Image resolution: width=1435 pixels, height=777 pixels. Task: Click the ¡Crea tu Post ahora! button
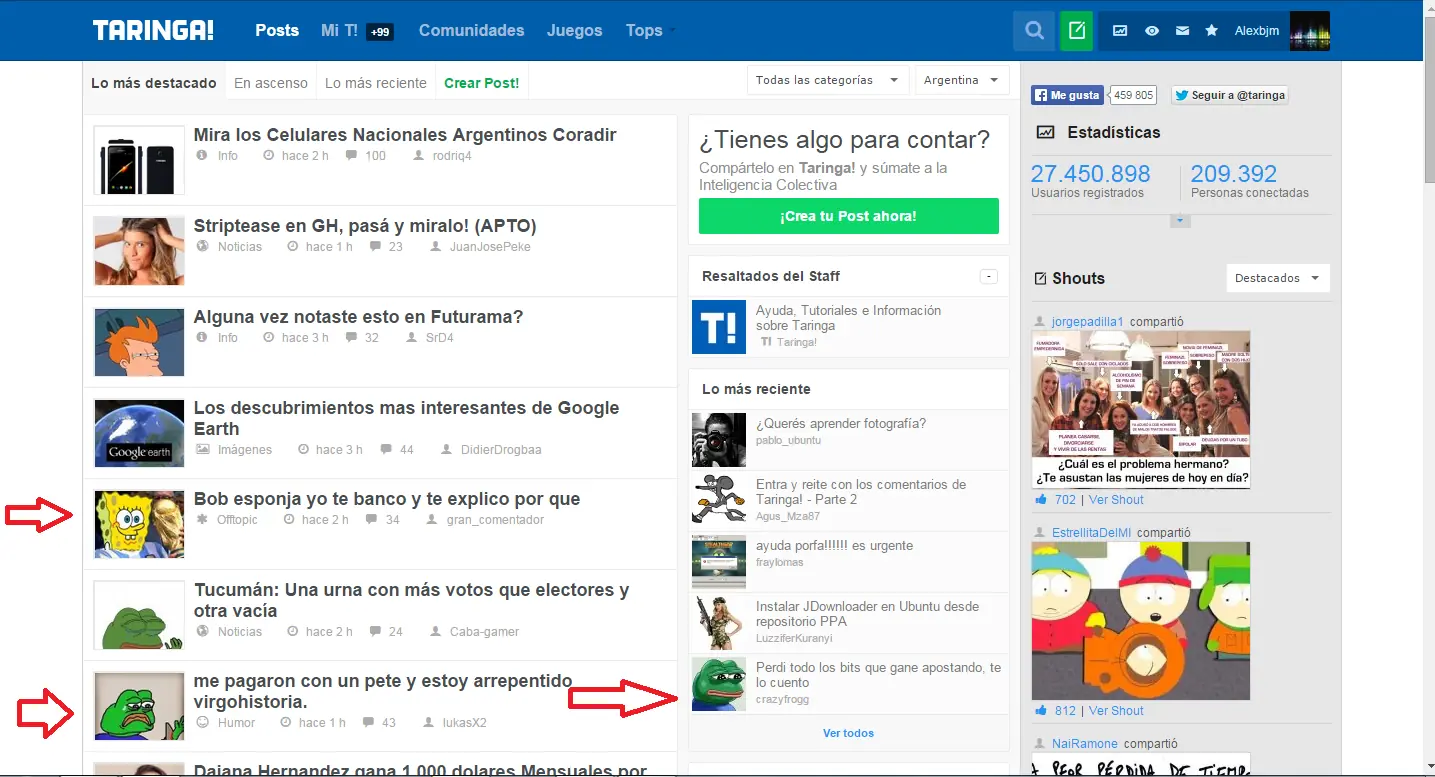[848, 216]
